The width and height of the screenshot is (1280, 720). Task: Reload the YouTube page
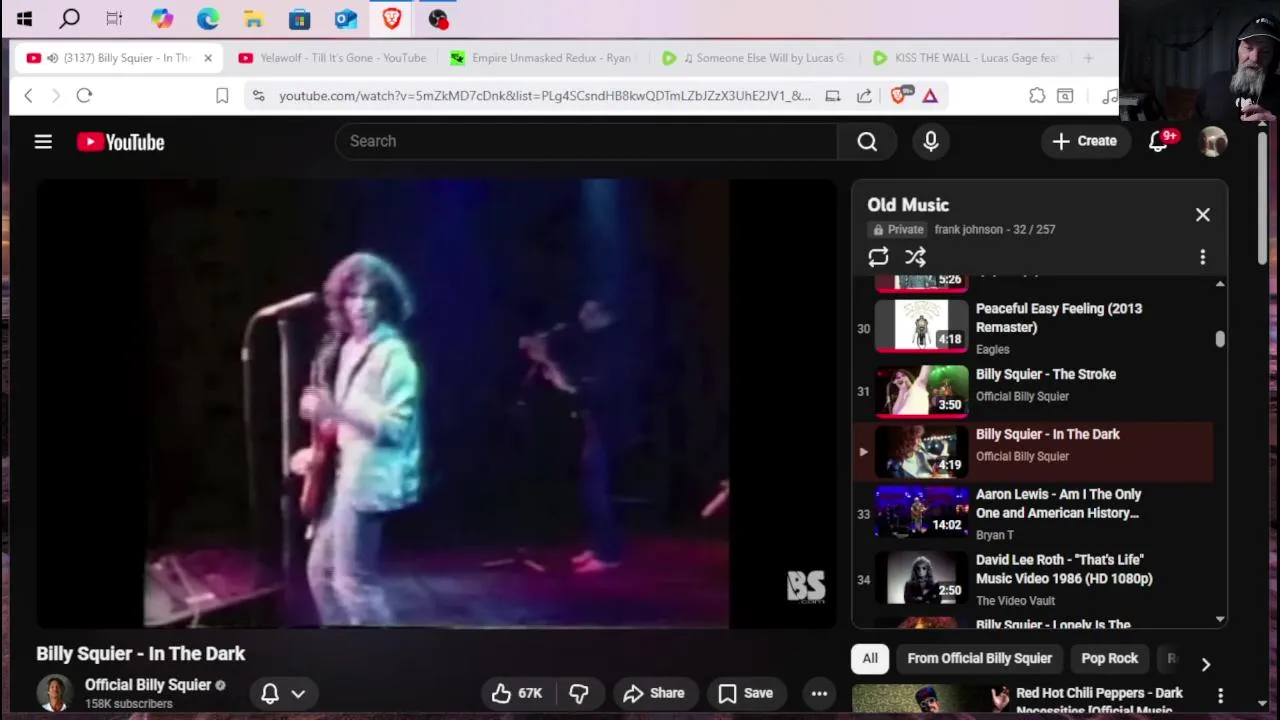click(x=84, y=96)
